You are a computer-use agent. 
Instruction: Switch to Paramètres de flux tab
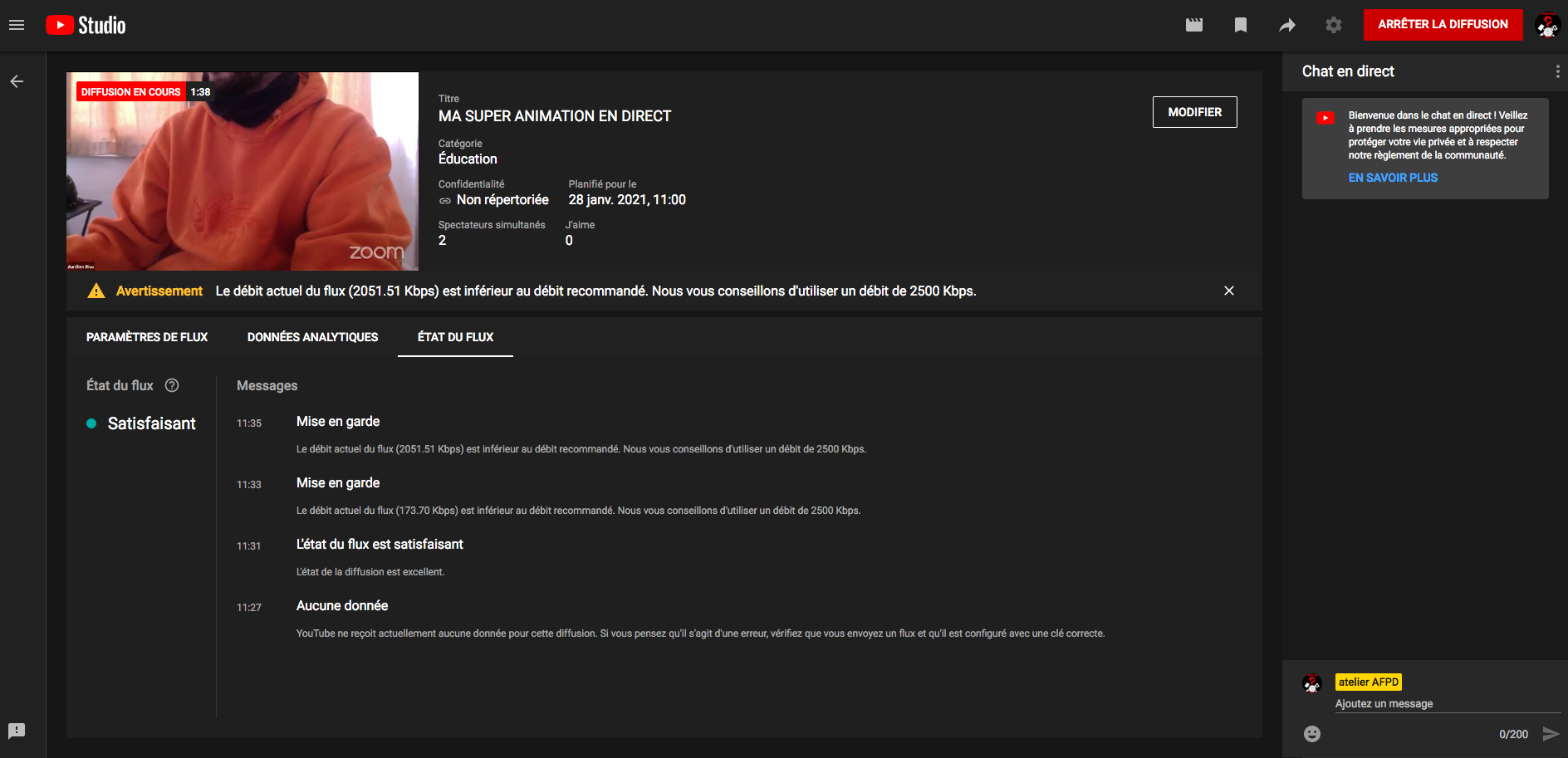coord(147,337)
